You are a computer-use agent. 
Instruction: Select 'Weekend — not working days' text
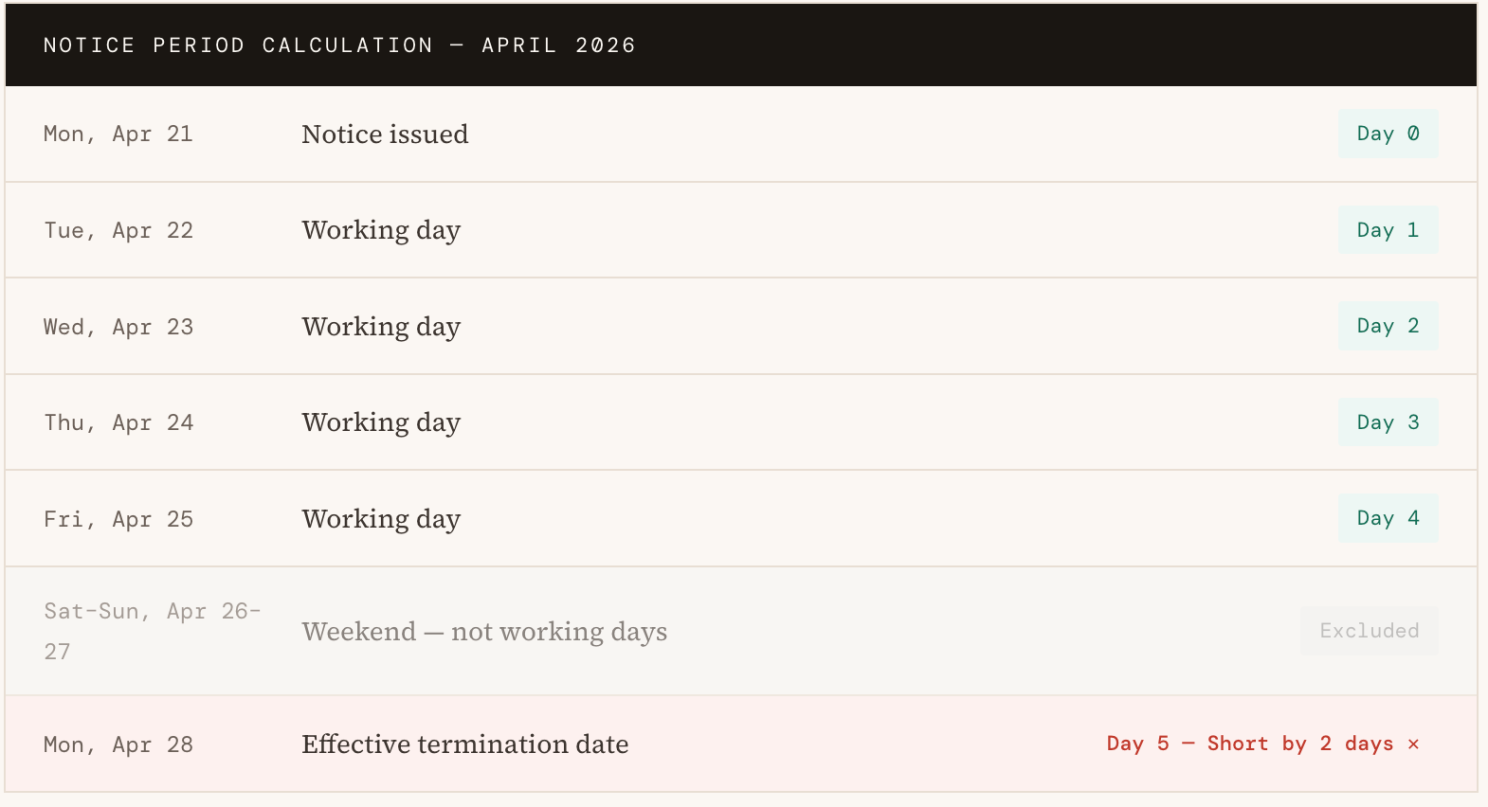click(484, 632)
